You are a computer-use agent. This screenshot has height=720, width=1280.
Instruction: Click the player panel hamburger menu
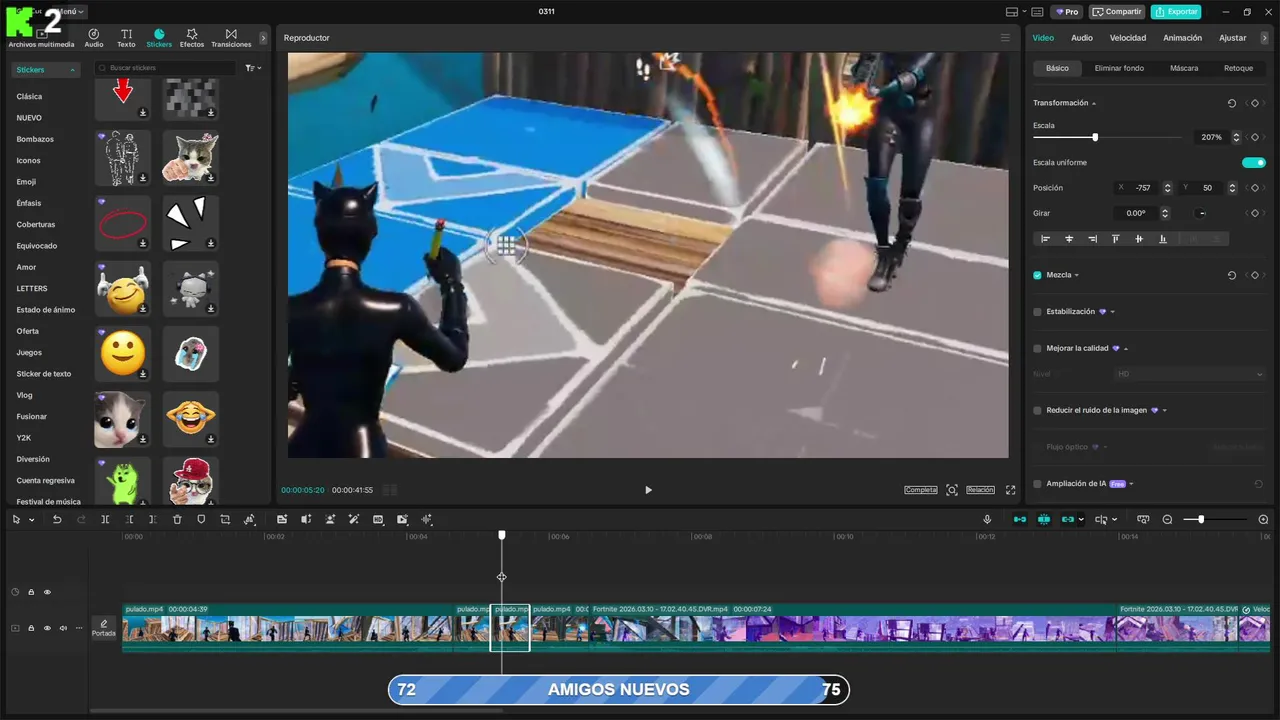1005,38
